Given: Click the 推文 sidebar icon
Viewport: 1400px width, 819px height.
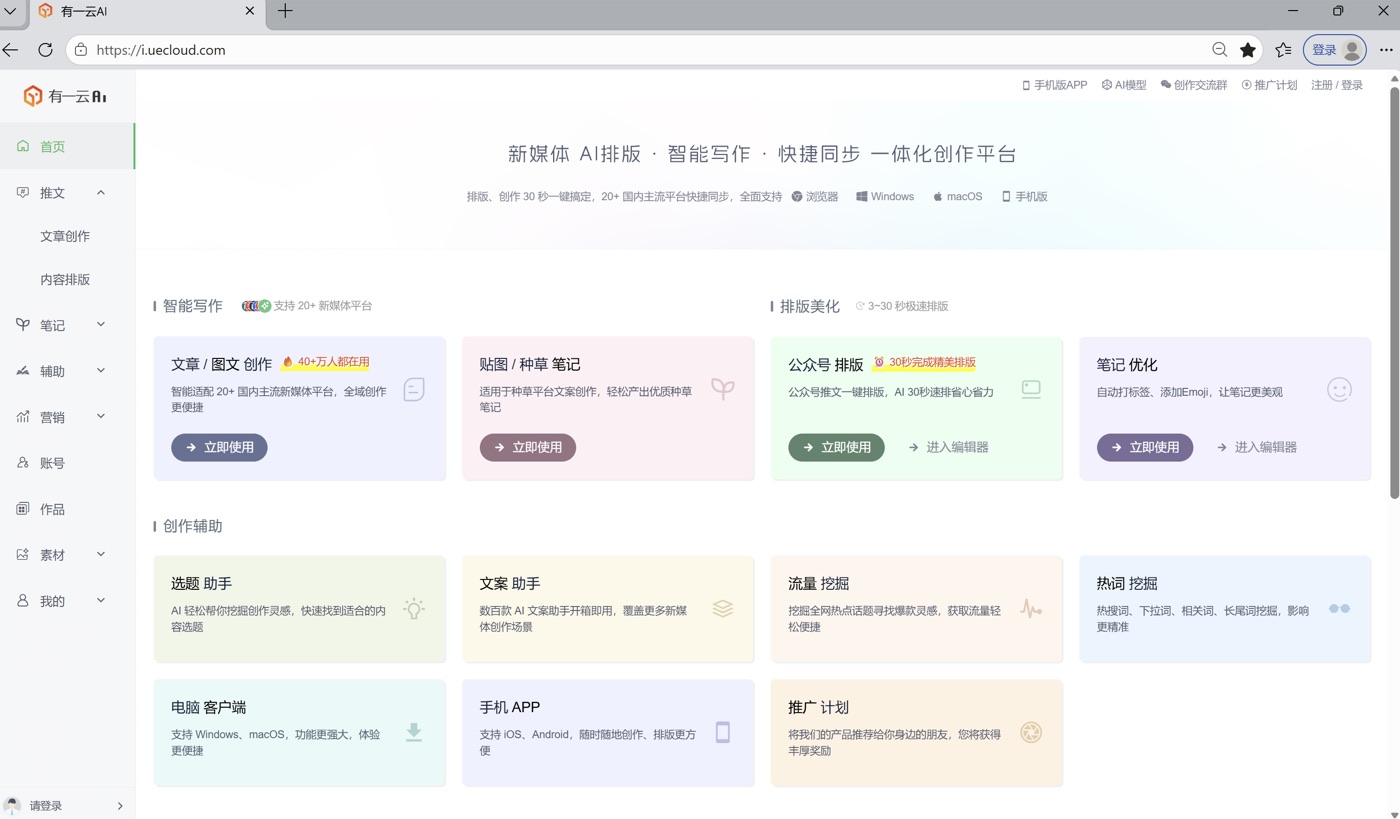Looking at the screenshot, I should point(23,192).
